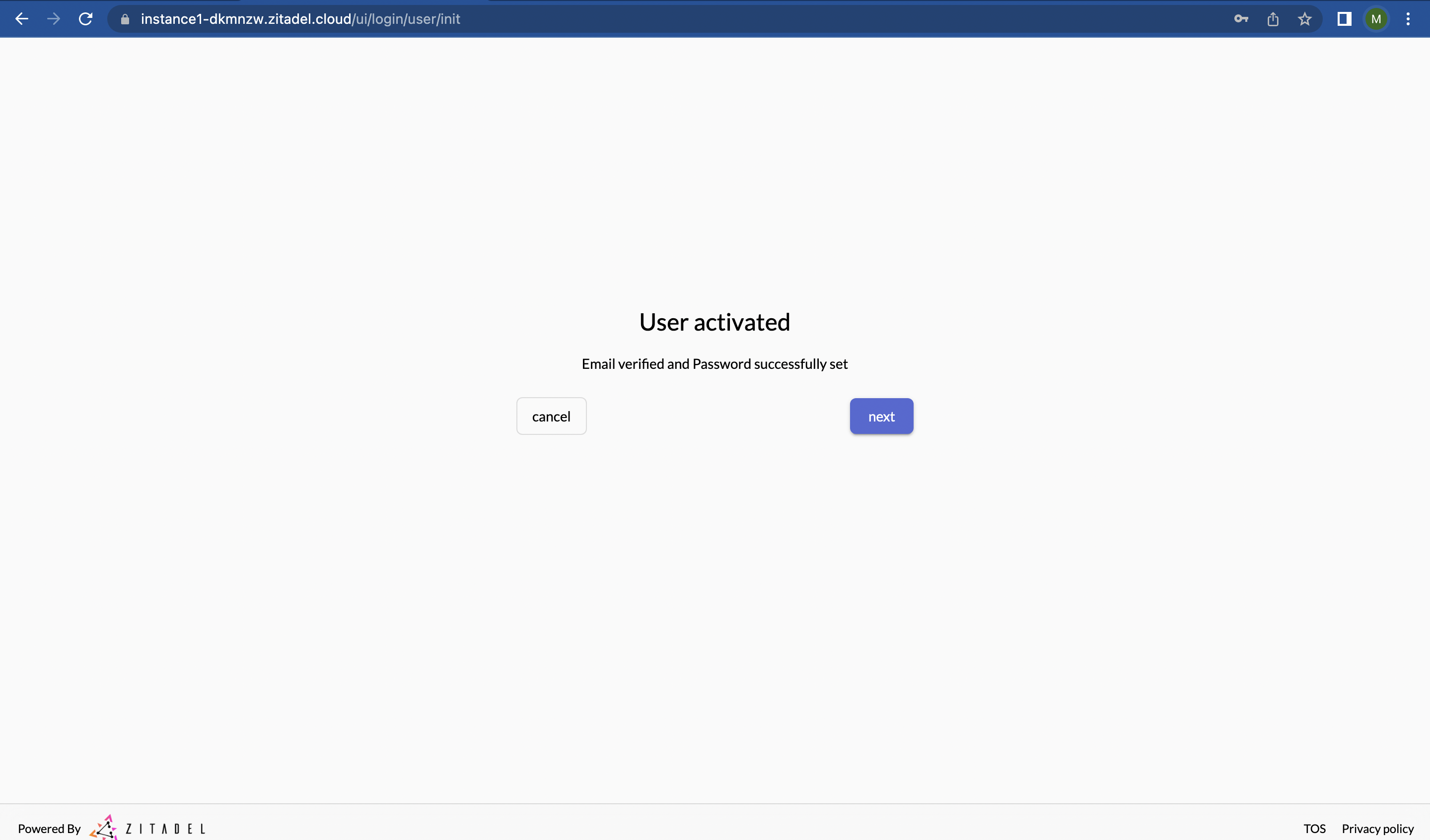
Task: Open the M profile avatar menu
Action: point(1376,19)
